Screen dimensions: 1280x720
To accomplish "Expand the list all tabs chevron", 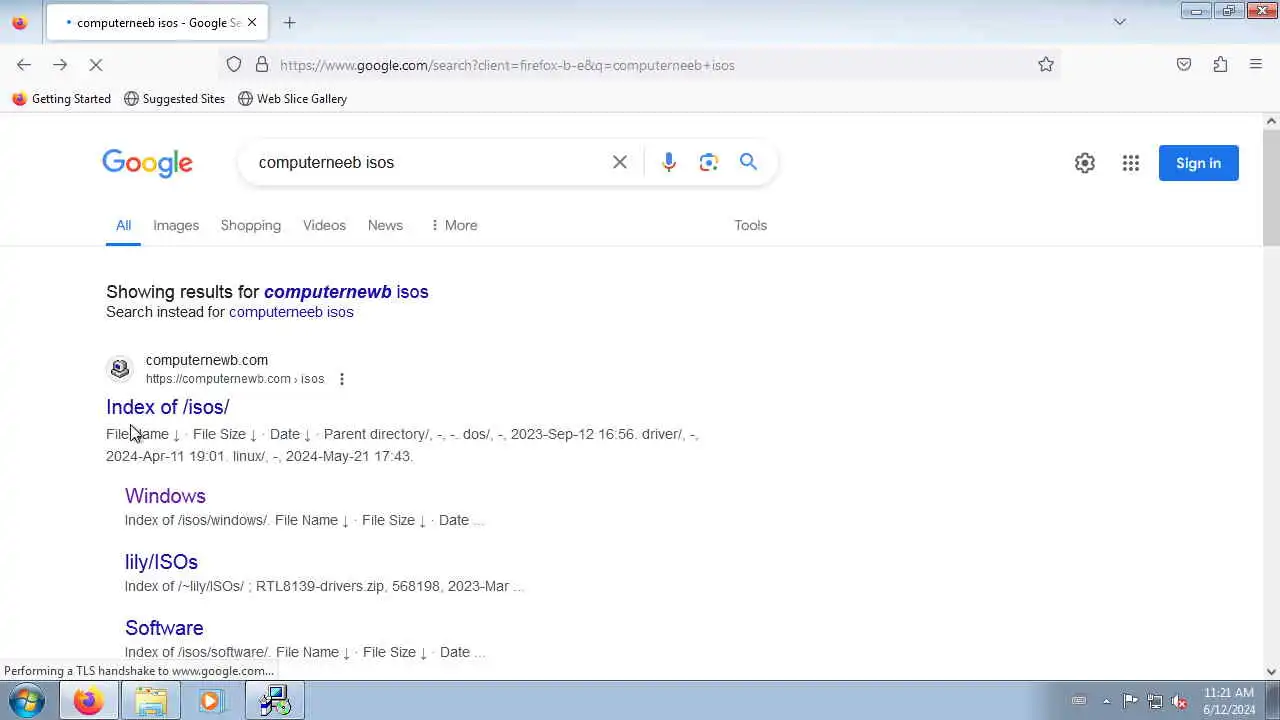I will coord(1120,22).
